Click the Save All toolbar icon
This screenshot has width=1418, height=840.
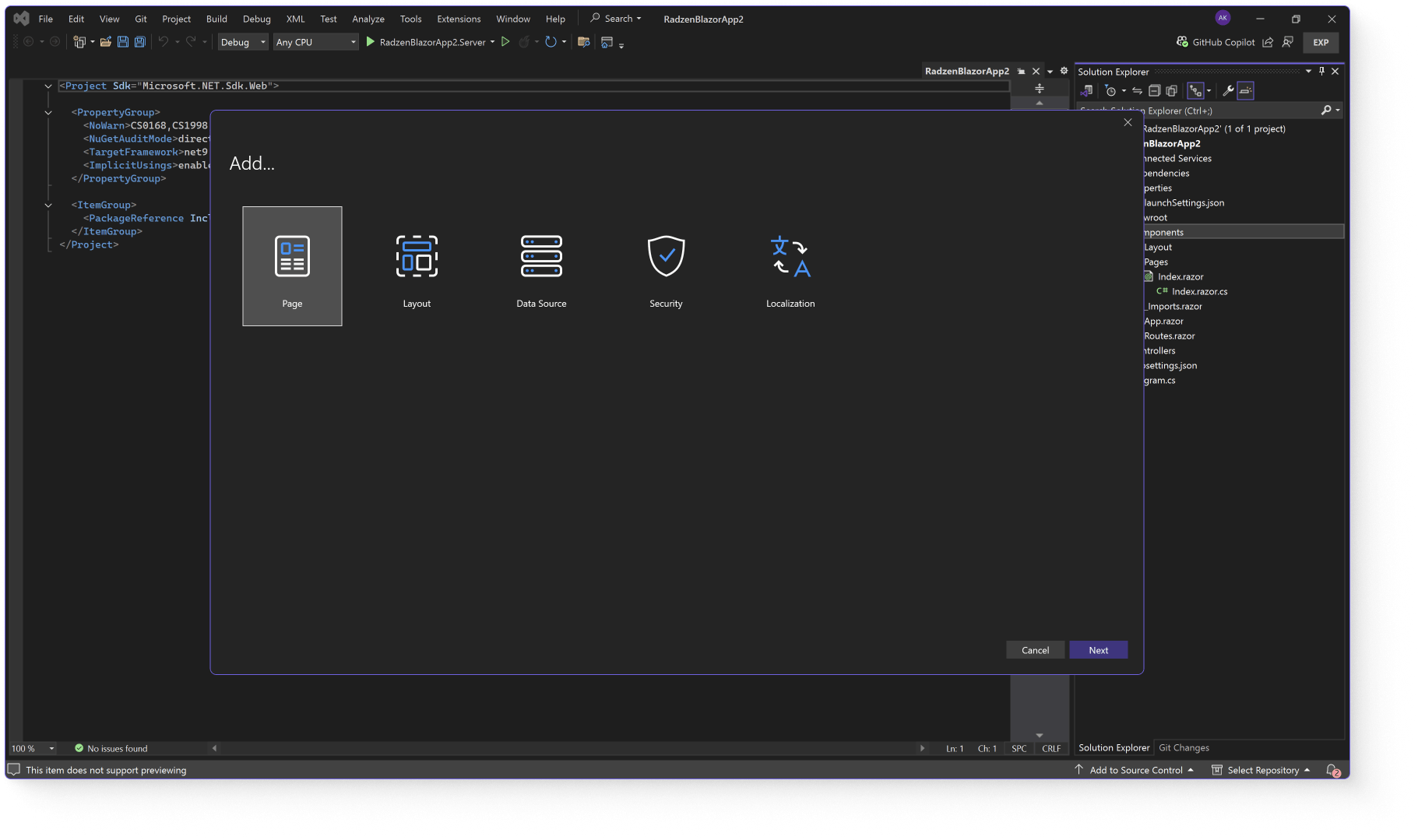pos(140,42)
